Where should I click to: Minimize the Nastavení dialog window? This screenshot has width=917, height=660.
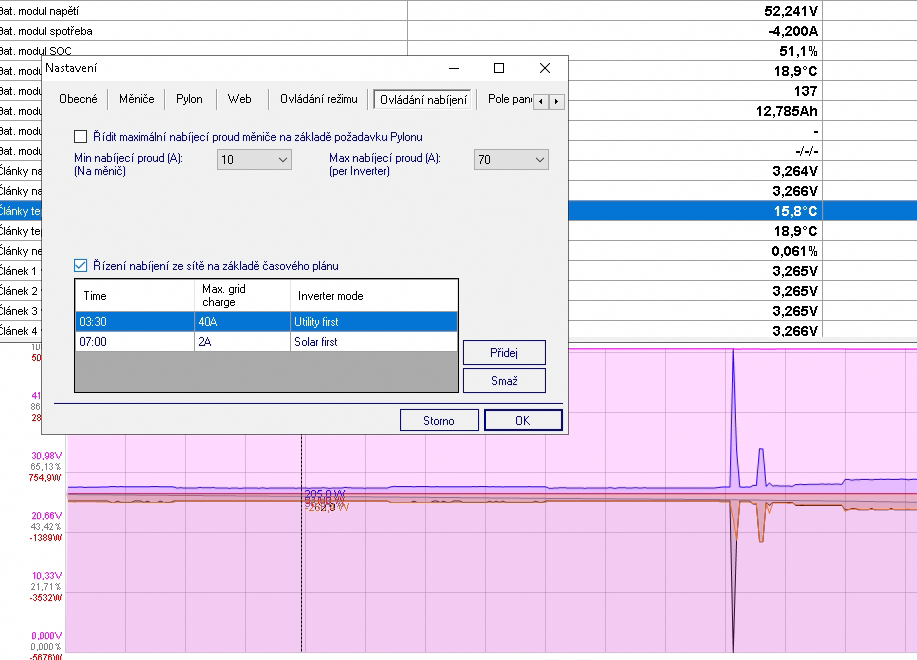point(454,68)
